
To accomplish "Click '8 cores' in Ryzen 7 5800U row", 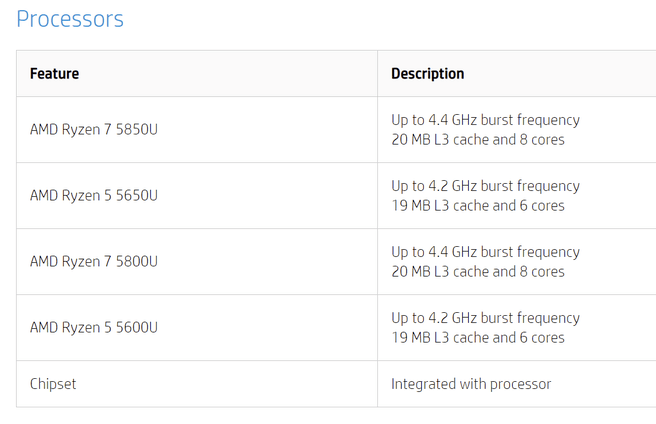I will [542, 272].
